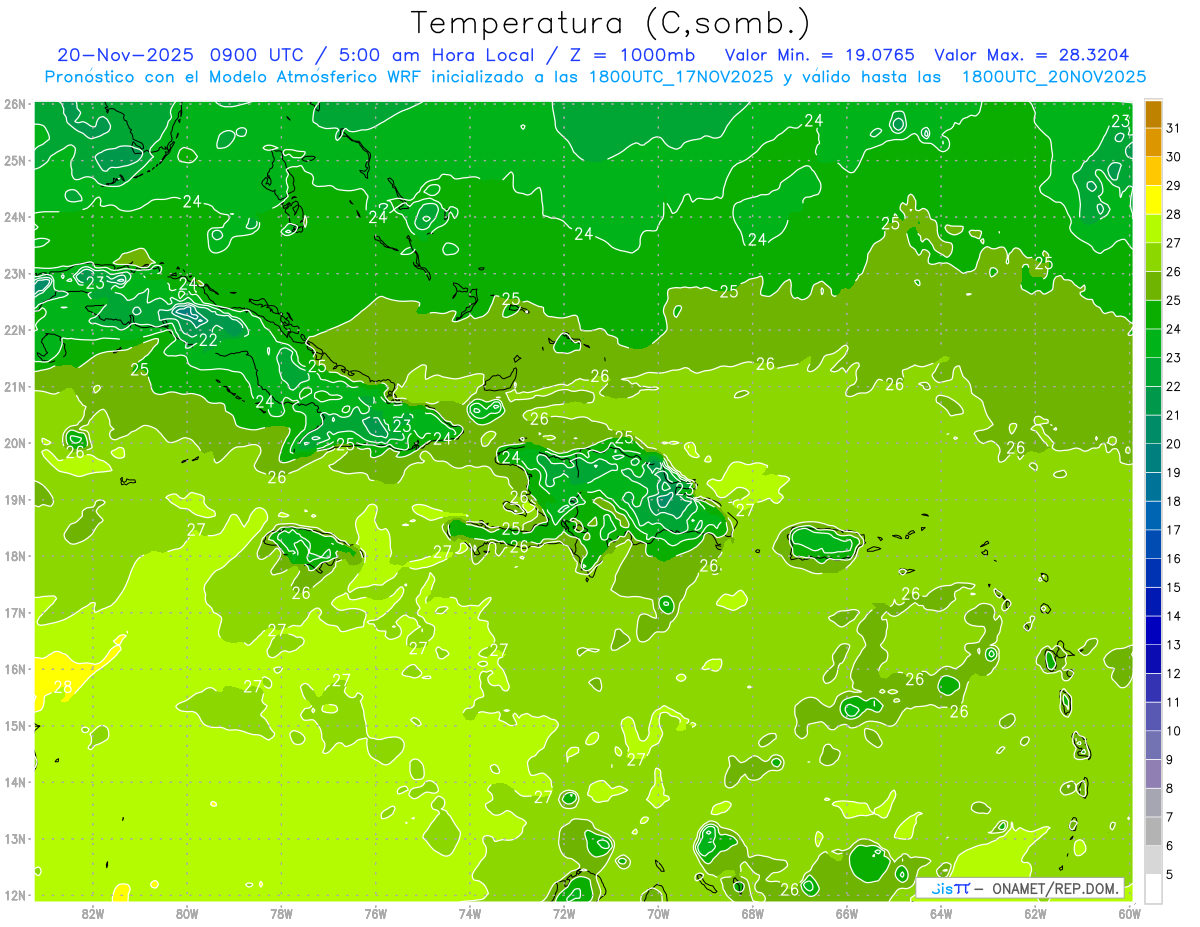Click the 24N latitude axis label
This screenshot has width=1200, height=927.
point(14,217)
